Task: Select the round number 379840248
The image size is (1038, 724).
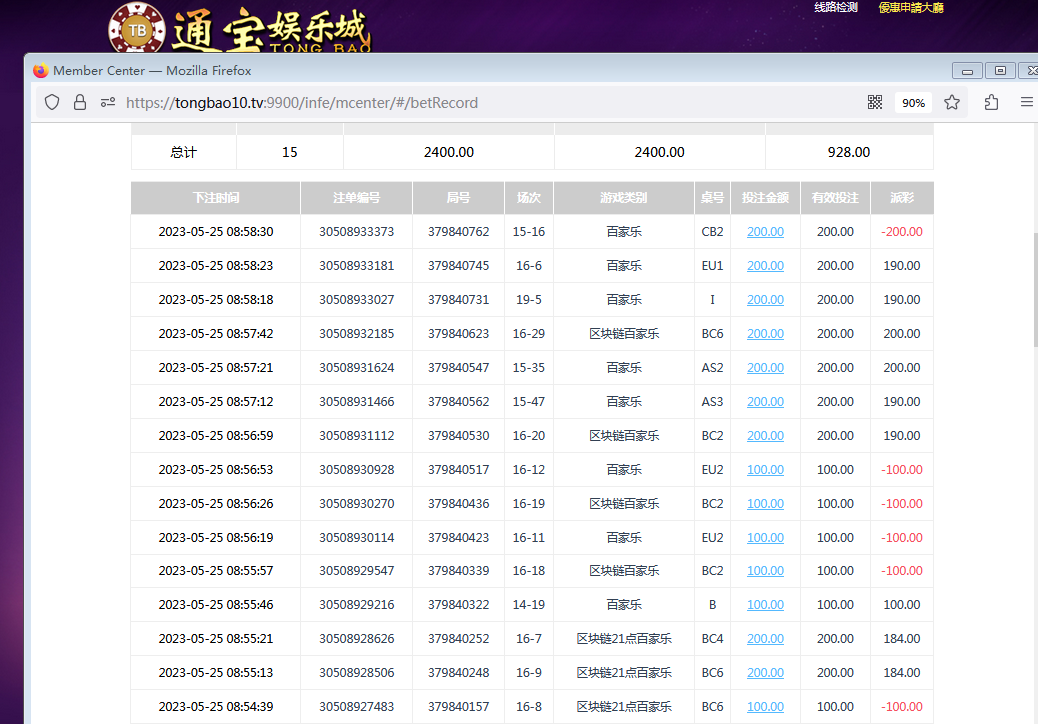Action: click(x=459, y=672)
